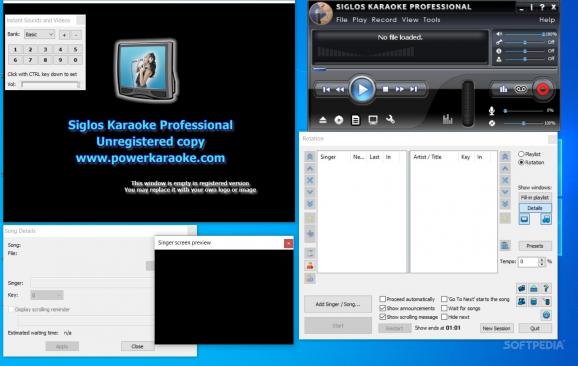Click the equalizer bars icon near the vertical knob
The width and height of the screenshot is (578, 366).
[448, 119]
